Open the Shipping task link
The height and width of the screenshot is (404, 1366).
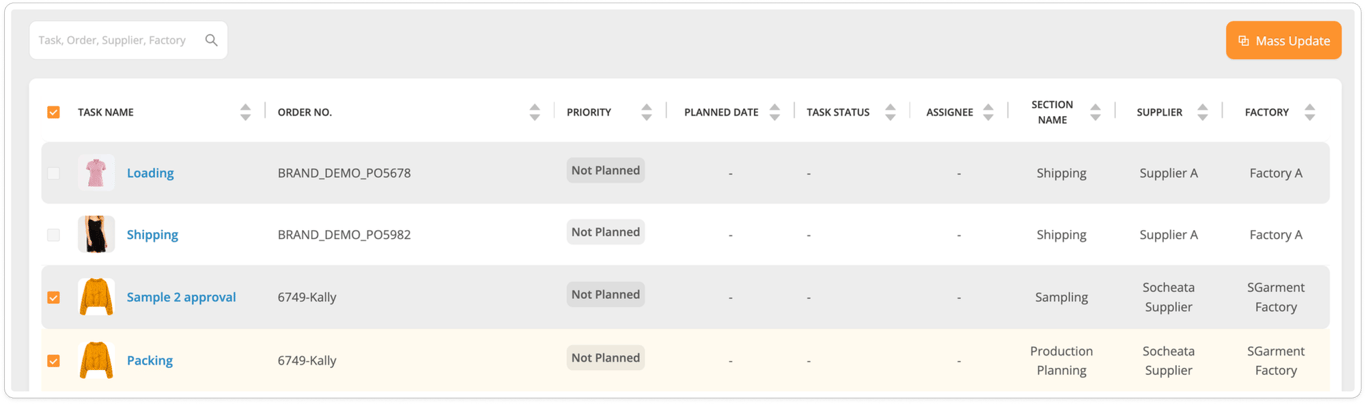coord(152,235)
